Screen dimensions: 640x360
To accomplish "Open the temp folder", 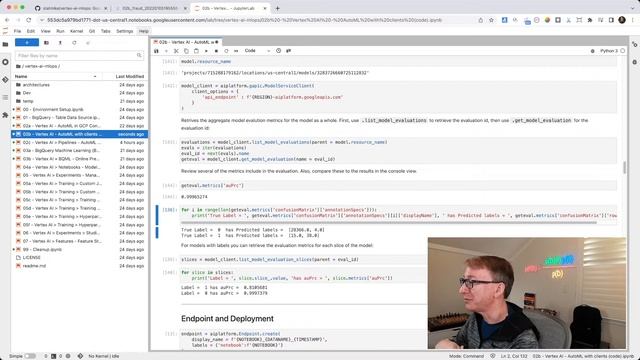I will coord(28,101).
